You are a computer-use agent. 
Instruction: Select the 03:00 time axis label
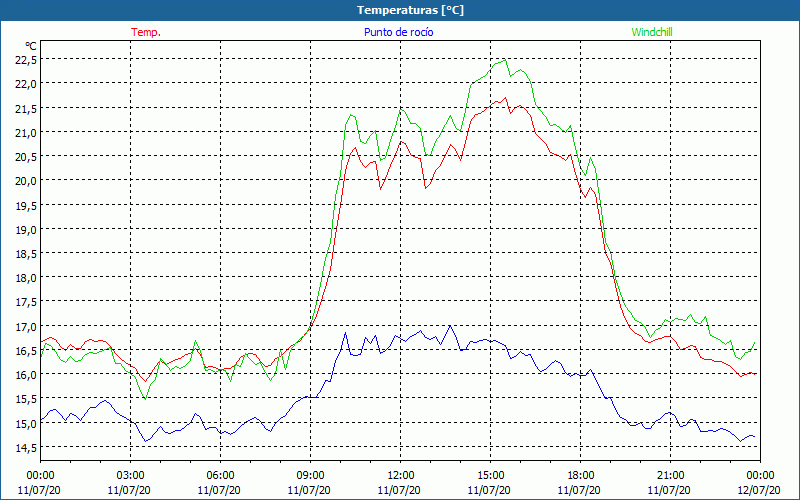point(130,475)
